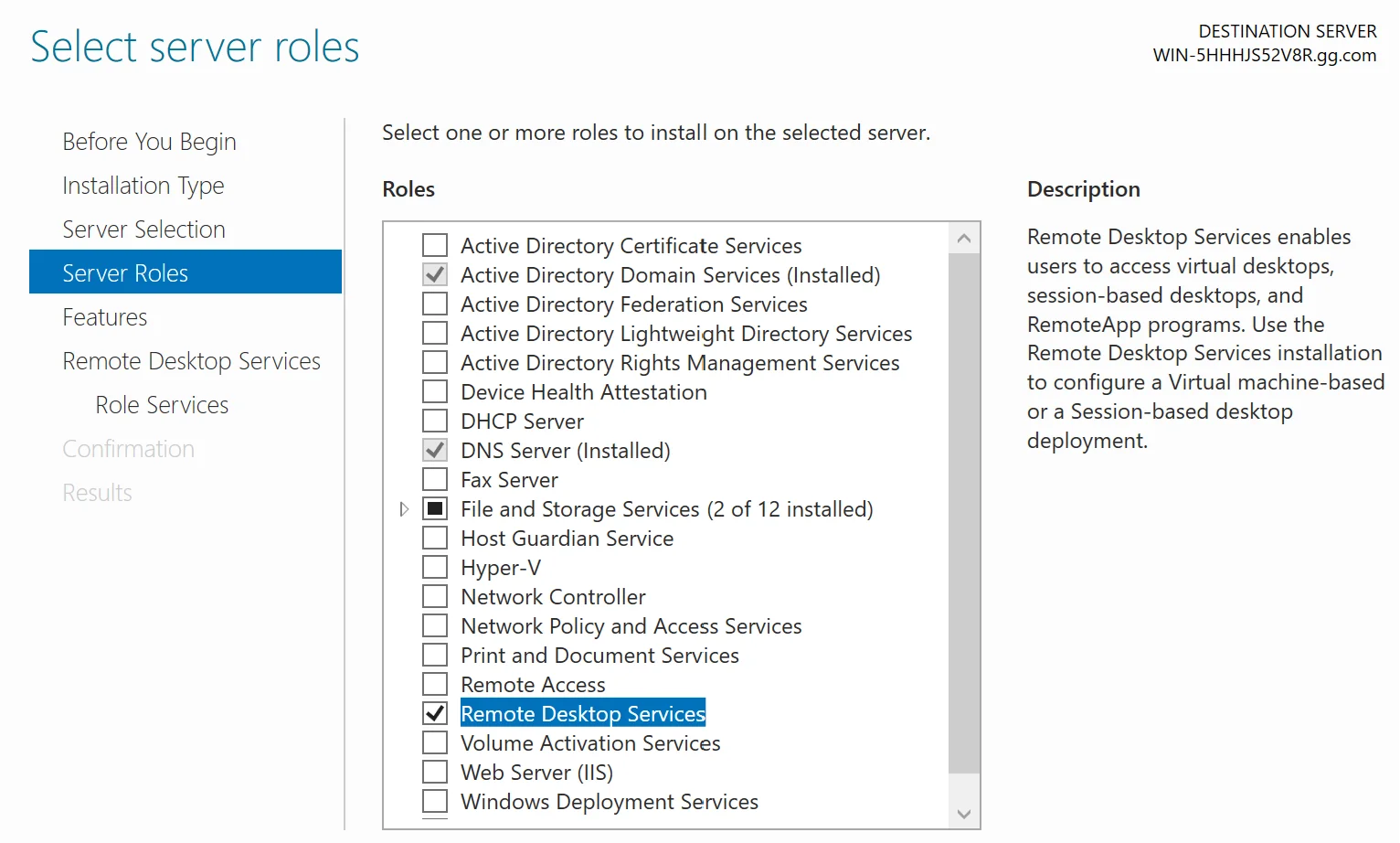The width and height of the screenshot is (1400, 843).
Task: Tick the Windows Deployment Services checkbox
Action: click(435, 802)
